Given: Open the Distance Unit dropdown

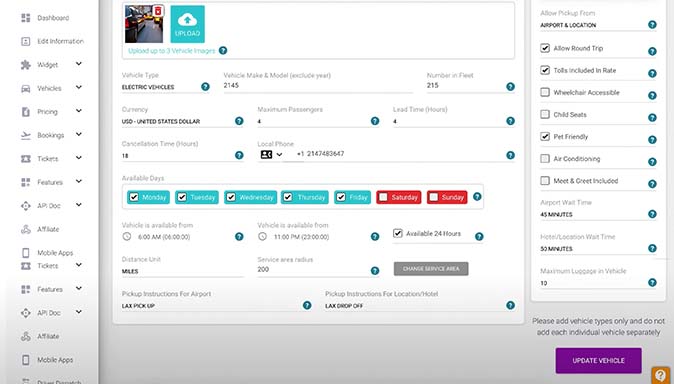Looking at the screenshot, I should pyautogui.click(x=183, y=271).
